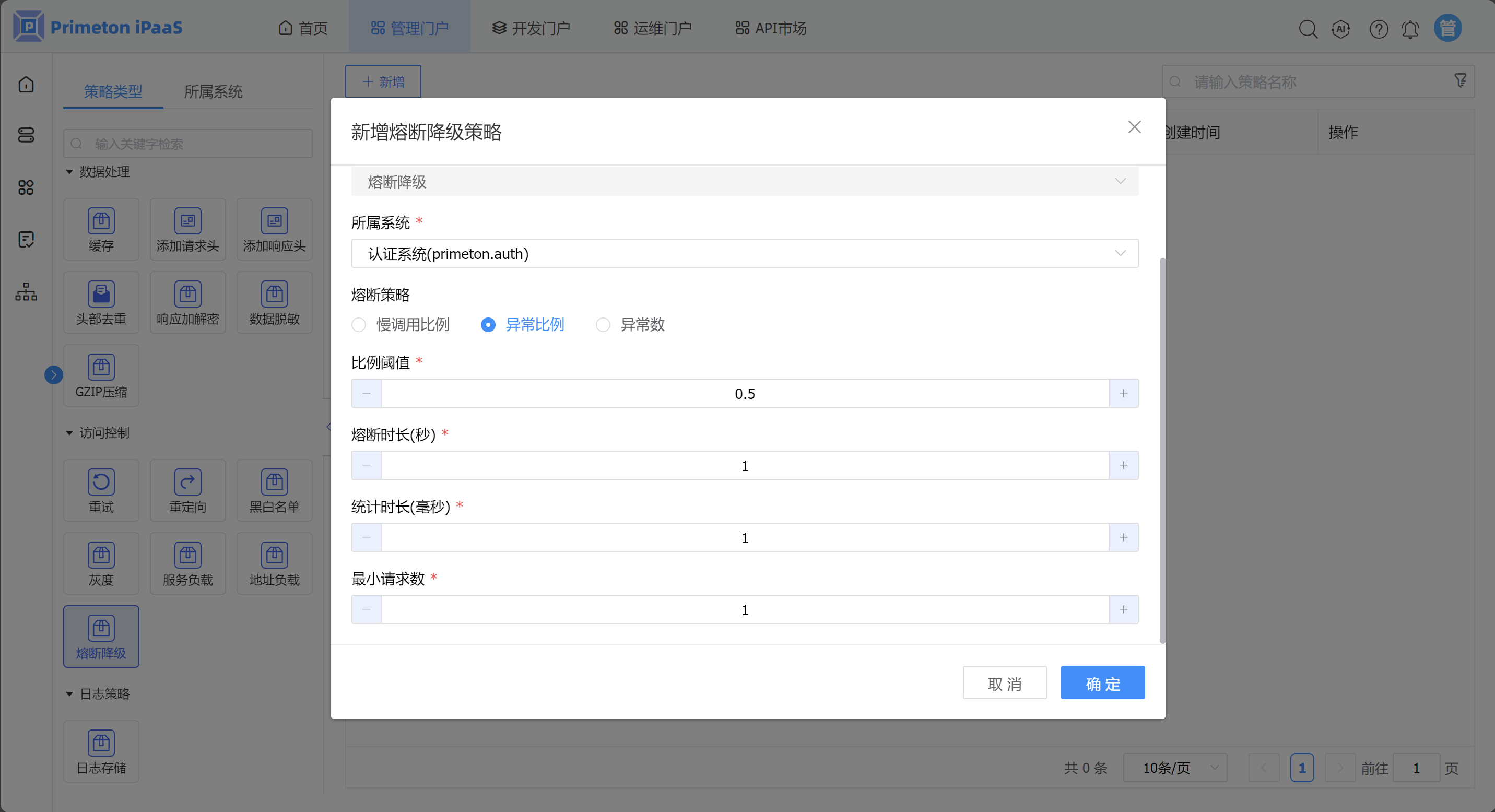Collapse the 数据处理 category
The image size is (1495, 812).
coord(69,172)
